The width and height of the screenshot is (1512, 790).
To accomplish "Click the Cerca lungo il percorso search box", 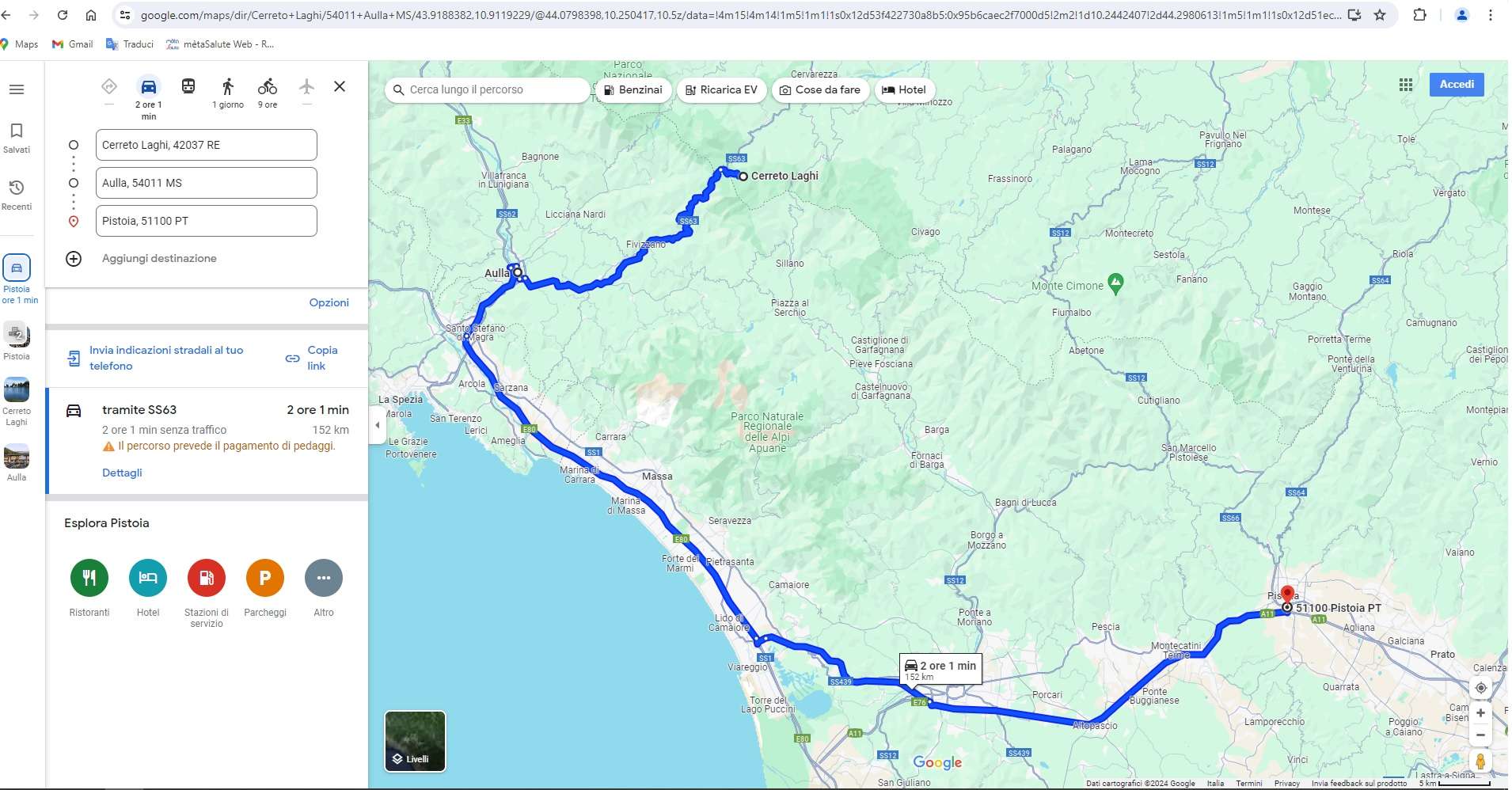I will tap(488, 89).
